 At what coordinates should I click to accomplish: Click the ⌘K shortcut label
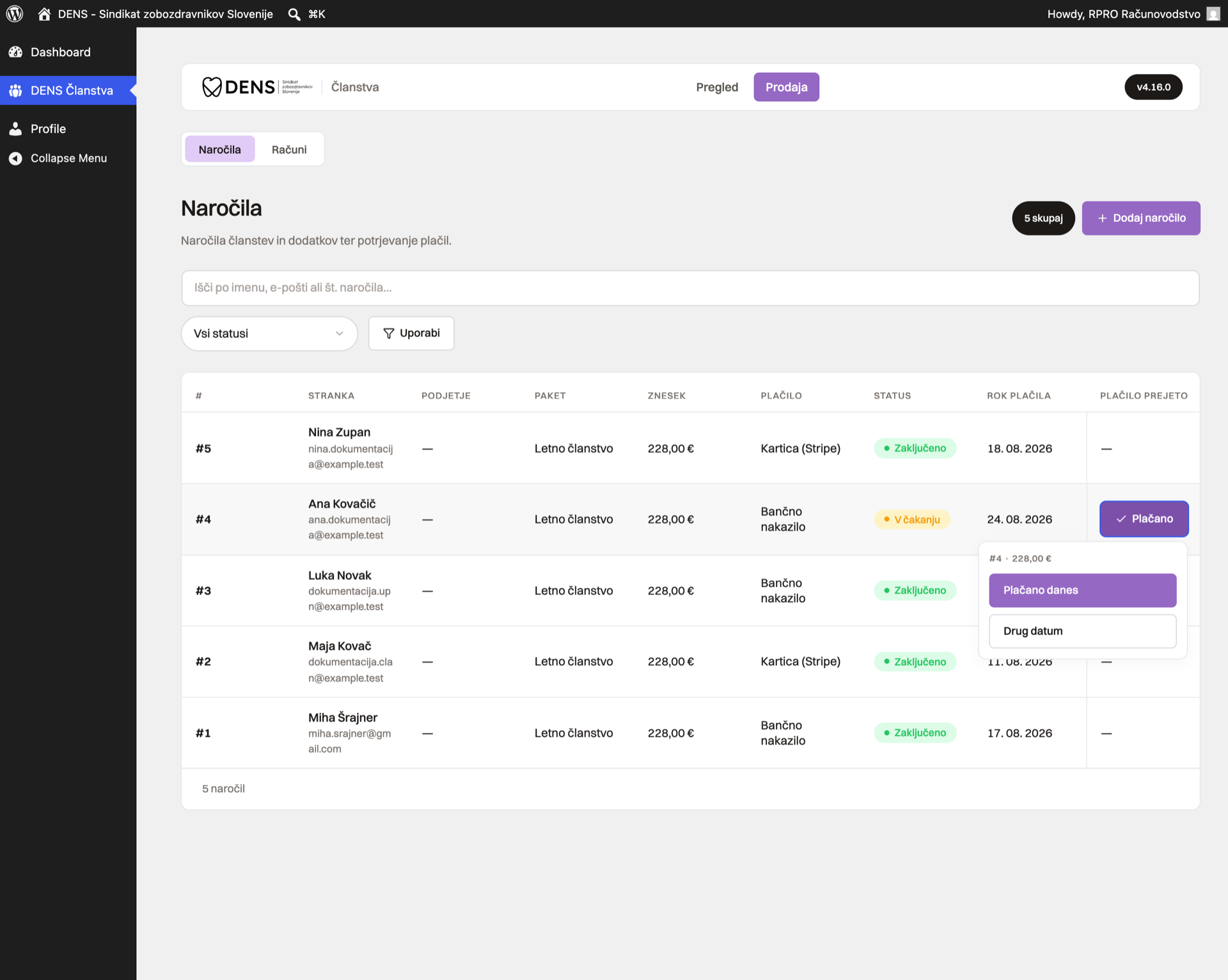[317, 13]
